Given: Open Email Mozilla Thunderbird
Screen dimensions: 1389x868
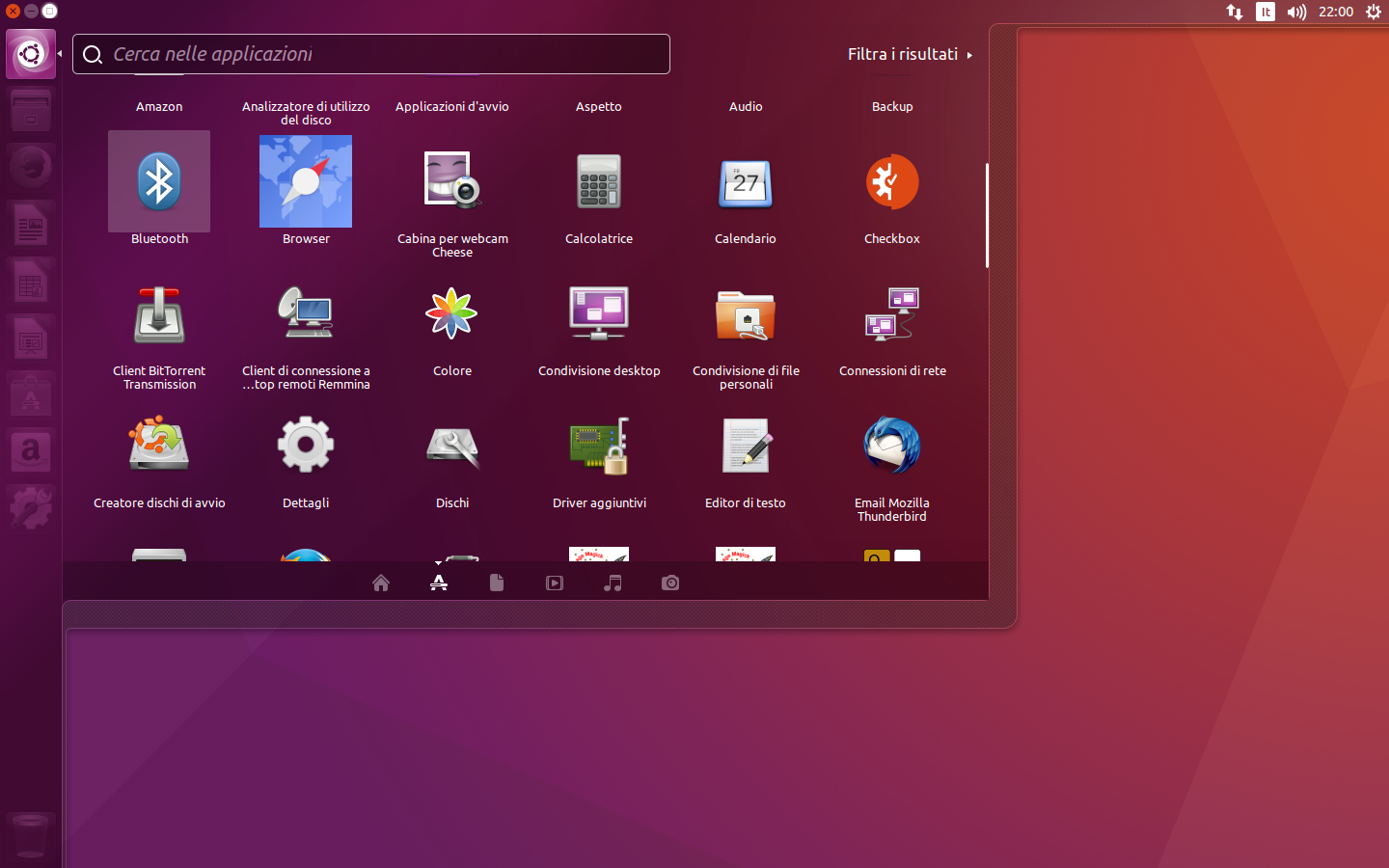Looking at the screenshot, I should [x=891, y=445].
